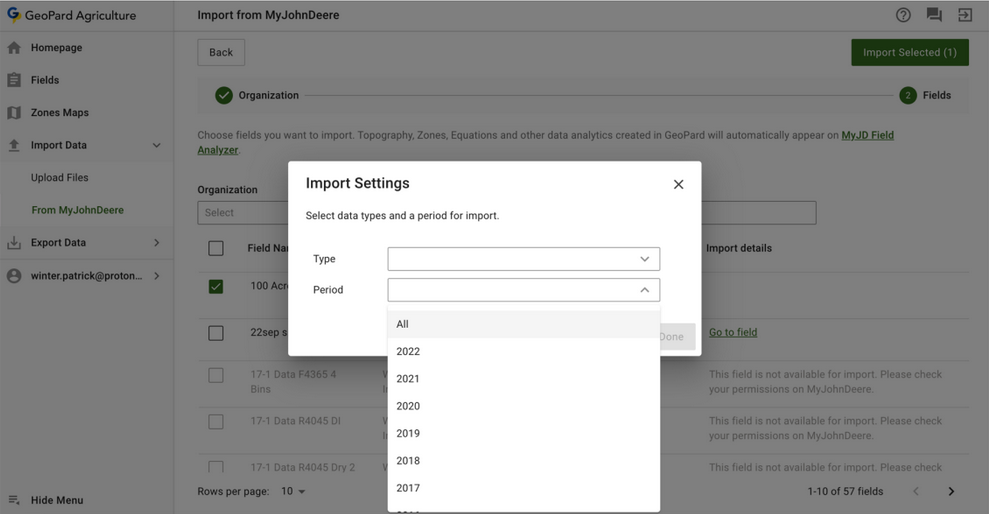989x514 pixels.
Task: Check the 22sep field row checkbox
Action: point(216,333)
